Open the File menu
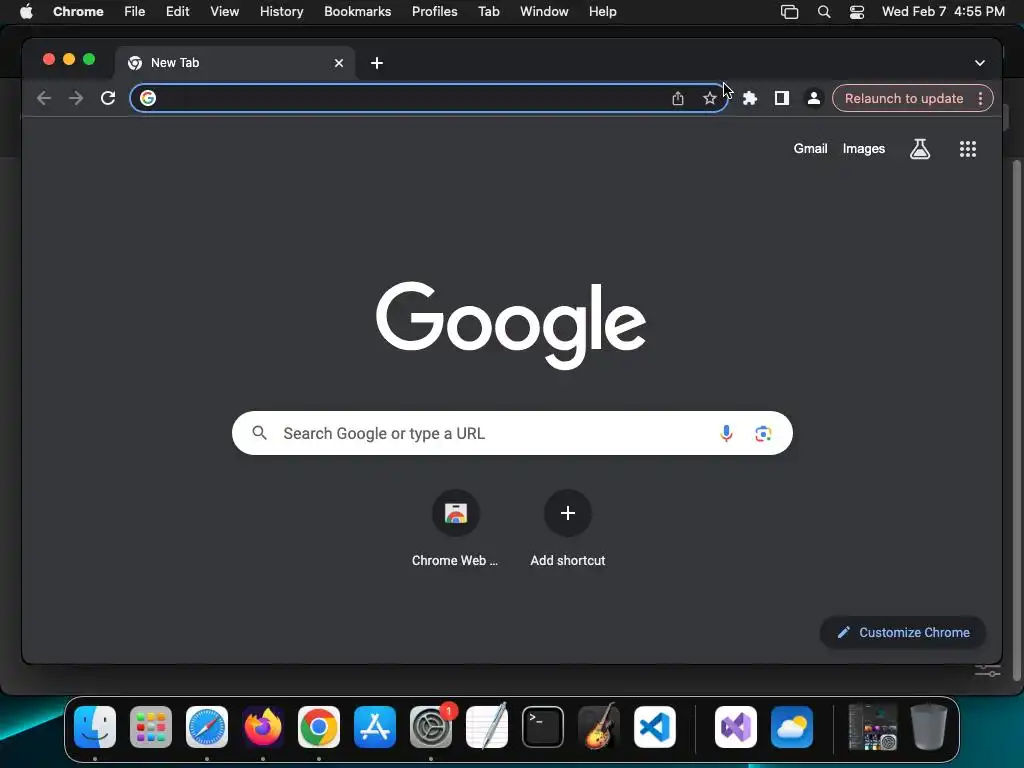The width and height of the screenshot is (1024, 768). (135, 11)
